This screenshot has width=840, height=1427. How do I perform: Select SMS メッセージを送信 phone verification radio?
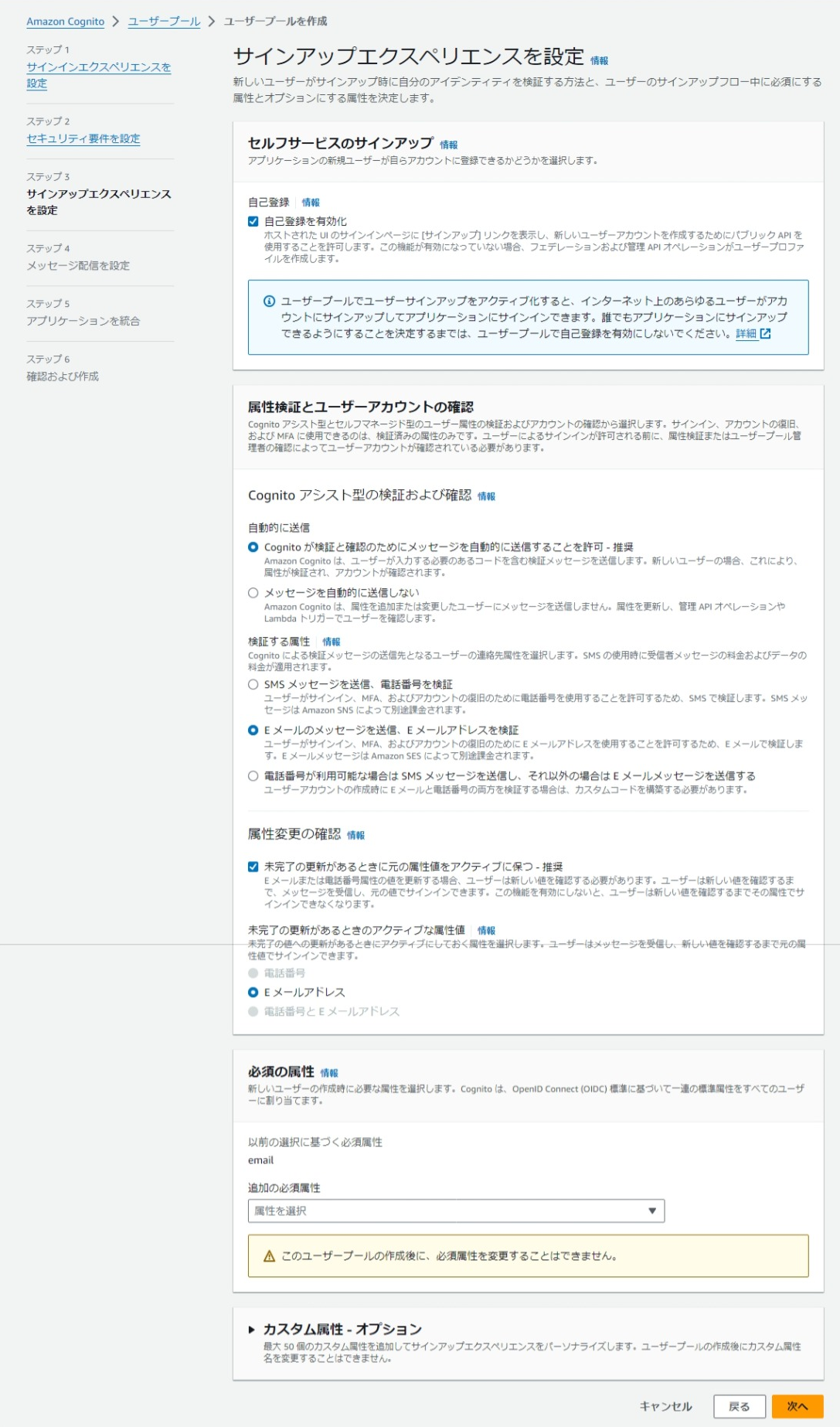[x=253, y=684]
